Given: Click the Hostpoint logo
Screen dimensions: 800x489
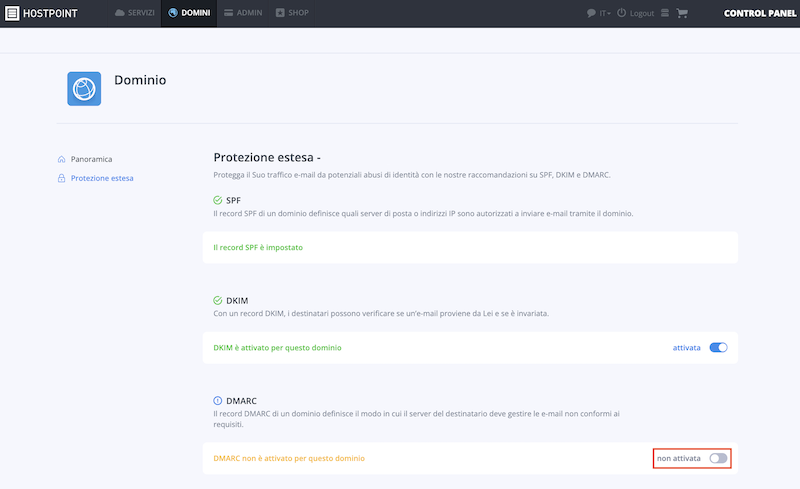Looking at the screenshot, I should pyautogui.click(x=41, y=13).
